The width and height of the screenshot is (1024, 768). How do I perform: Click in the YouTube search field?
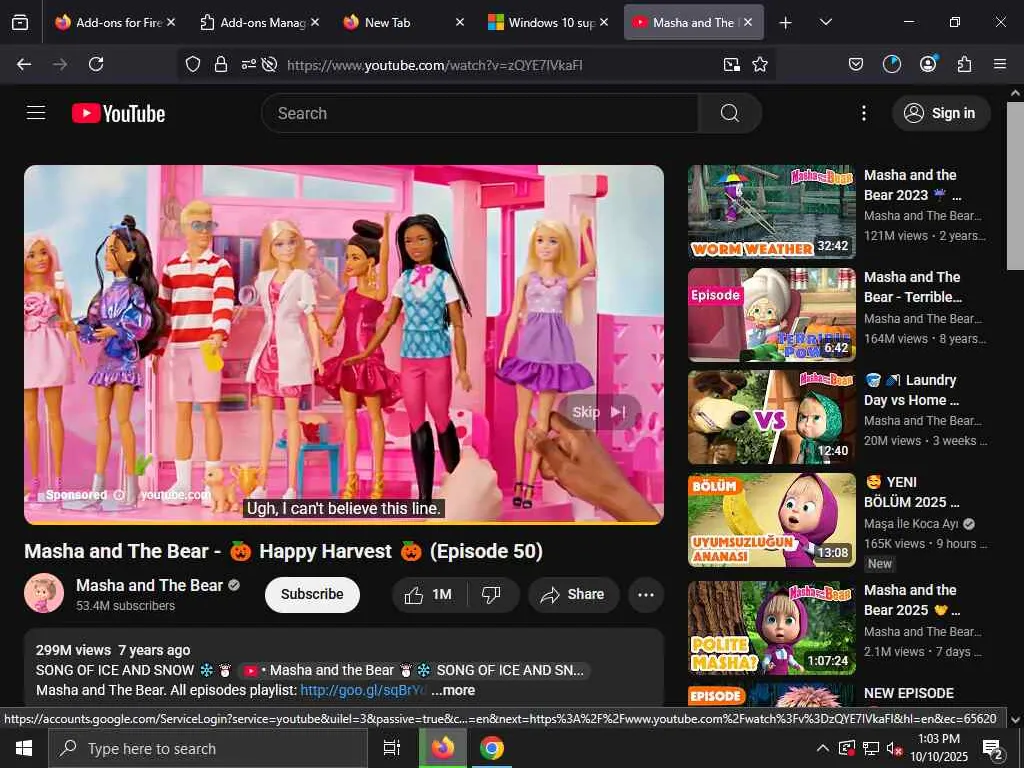pos(480,113)
